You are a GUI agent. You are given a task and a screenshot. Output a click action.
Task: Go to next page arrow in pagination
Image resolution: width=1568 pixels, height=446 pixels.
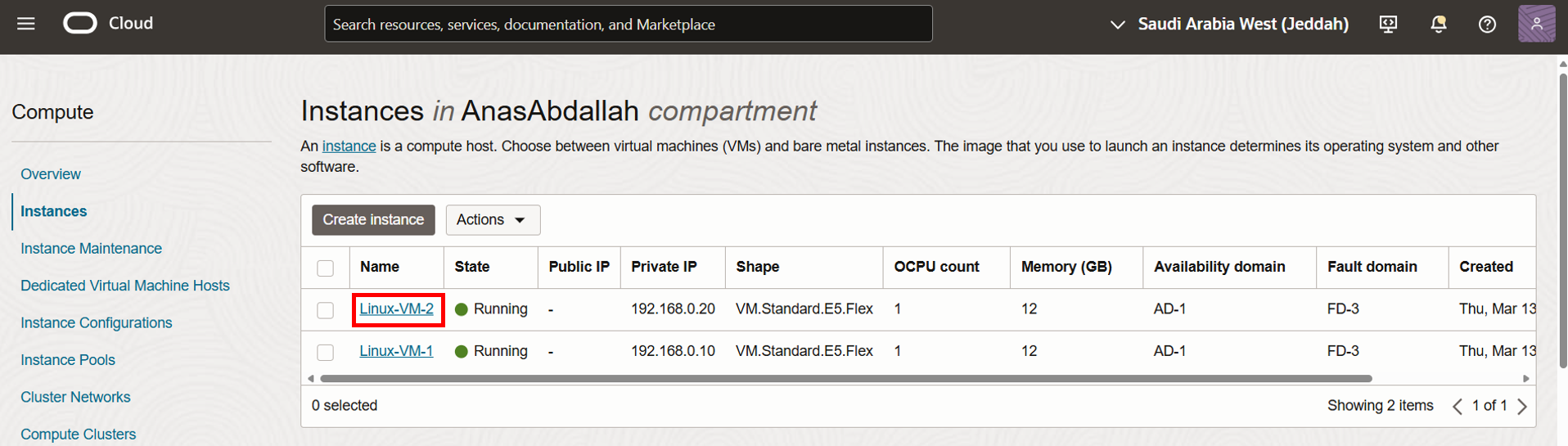(x=1522, y=406)
